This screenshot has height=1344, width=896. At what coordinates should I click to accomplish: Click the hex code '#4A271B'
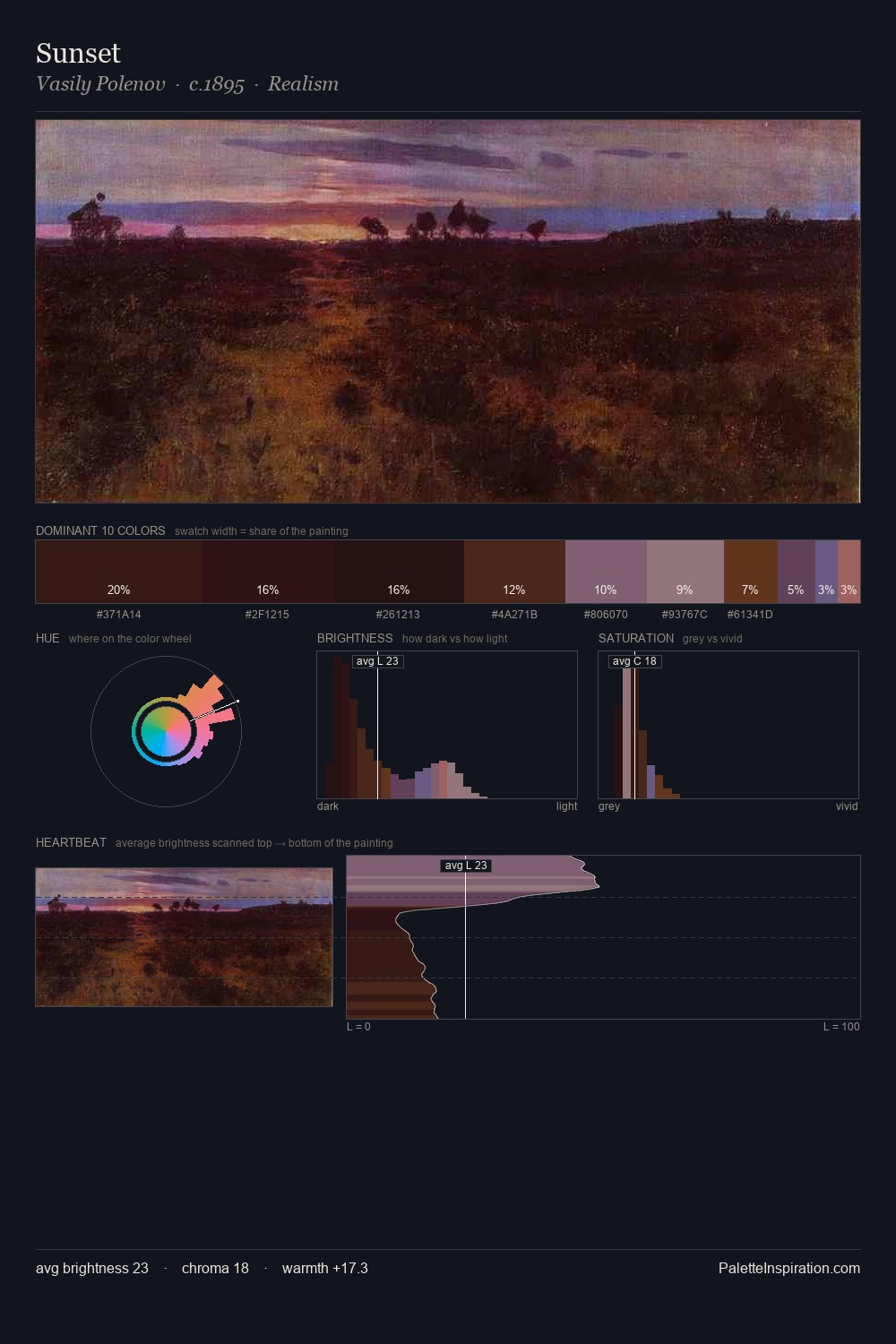514,615
